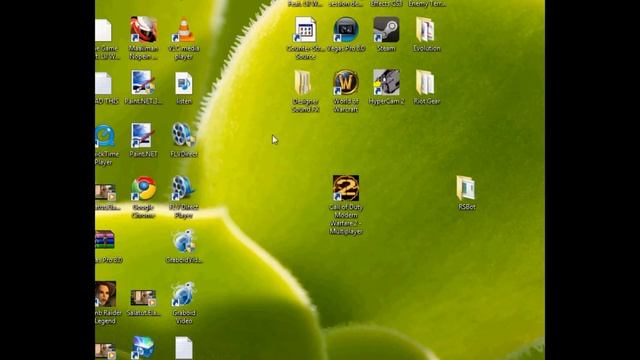Launch World of Warcraft from the desktop
This screenshot has width=640, height=360.
coord(346,82)
